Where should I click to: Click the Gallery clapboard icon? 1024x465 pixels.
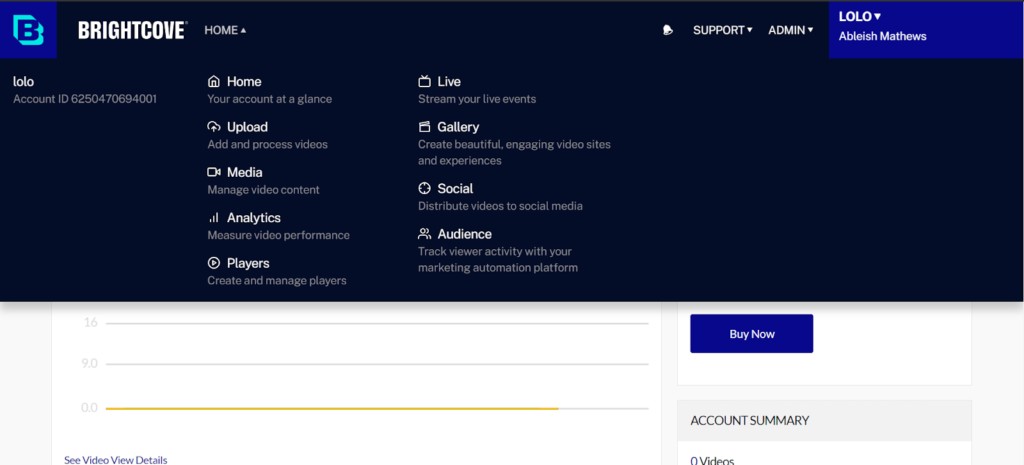(424, 127)
